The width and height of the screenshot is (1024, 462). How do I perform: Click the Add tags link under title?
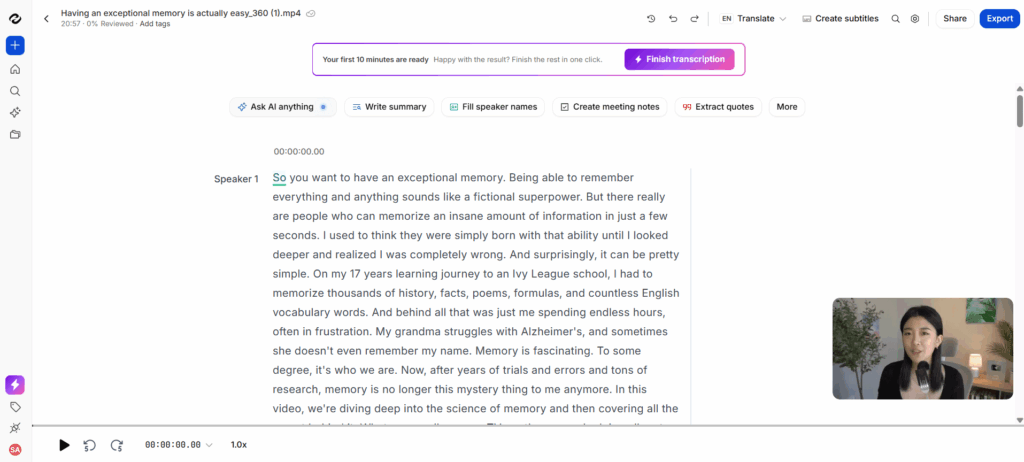tap(155, 23)
